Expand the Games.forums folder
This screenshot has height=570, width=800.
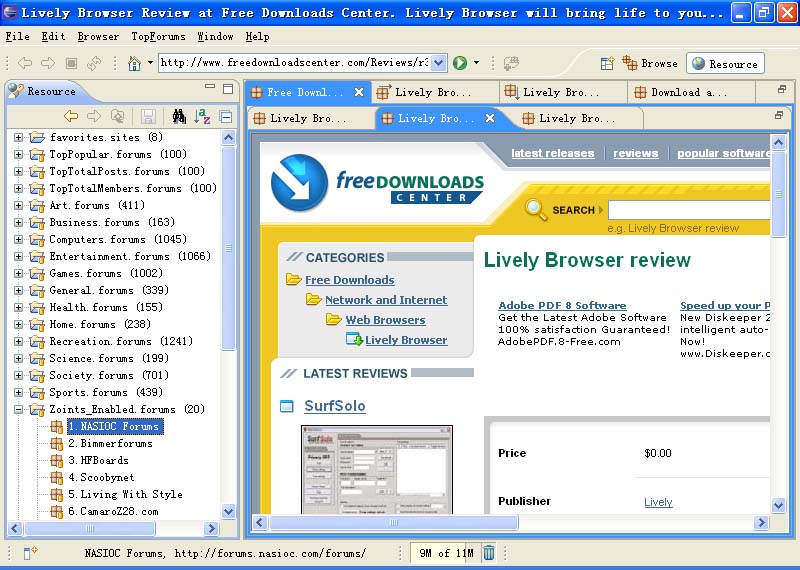pyautogui.click(x=18, y=274)
